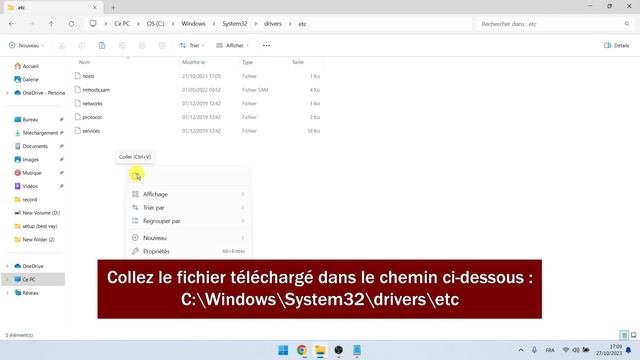Screen dimensions: 640x360
Task: Select the protocol file
Action: (92, 117)
